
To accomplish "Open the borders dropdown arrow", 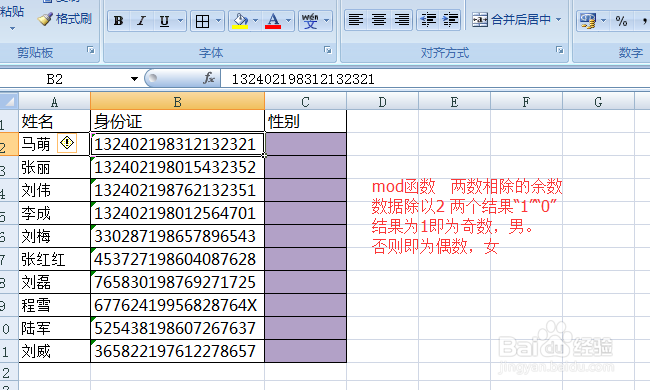I will pos(218,21).
